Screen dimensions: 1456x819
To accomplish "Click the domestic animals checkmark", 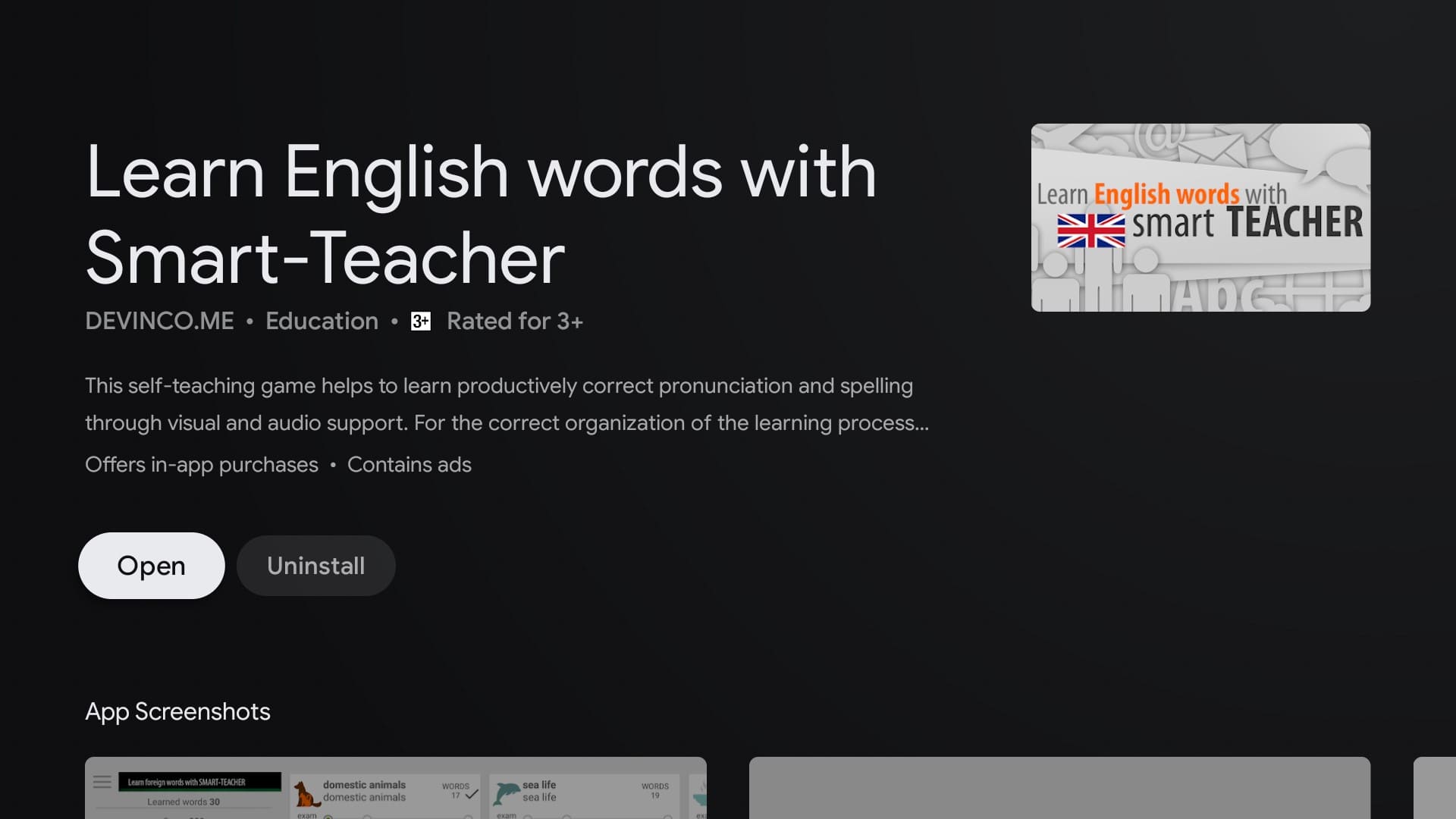I will (x=472, y=794).
